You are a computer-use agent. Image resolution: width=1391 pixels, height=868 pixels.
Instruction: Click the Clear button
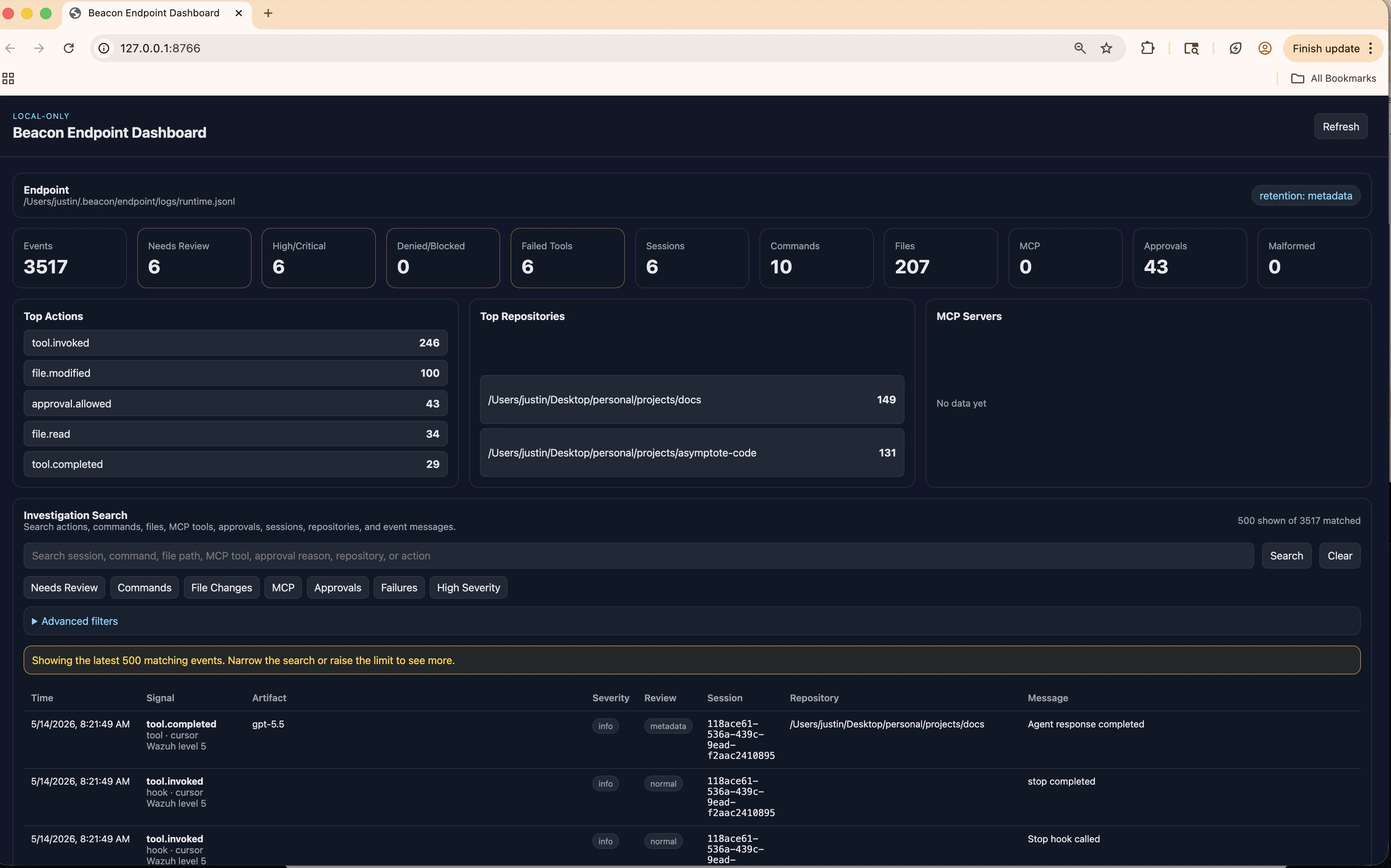point(1339,556)
